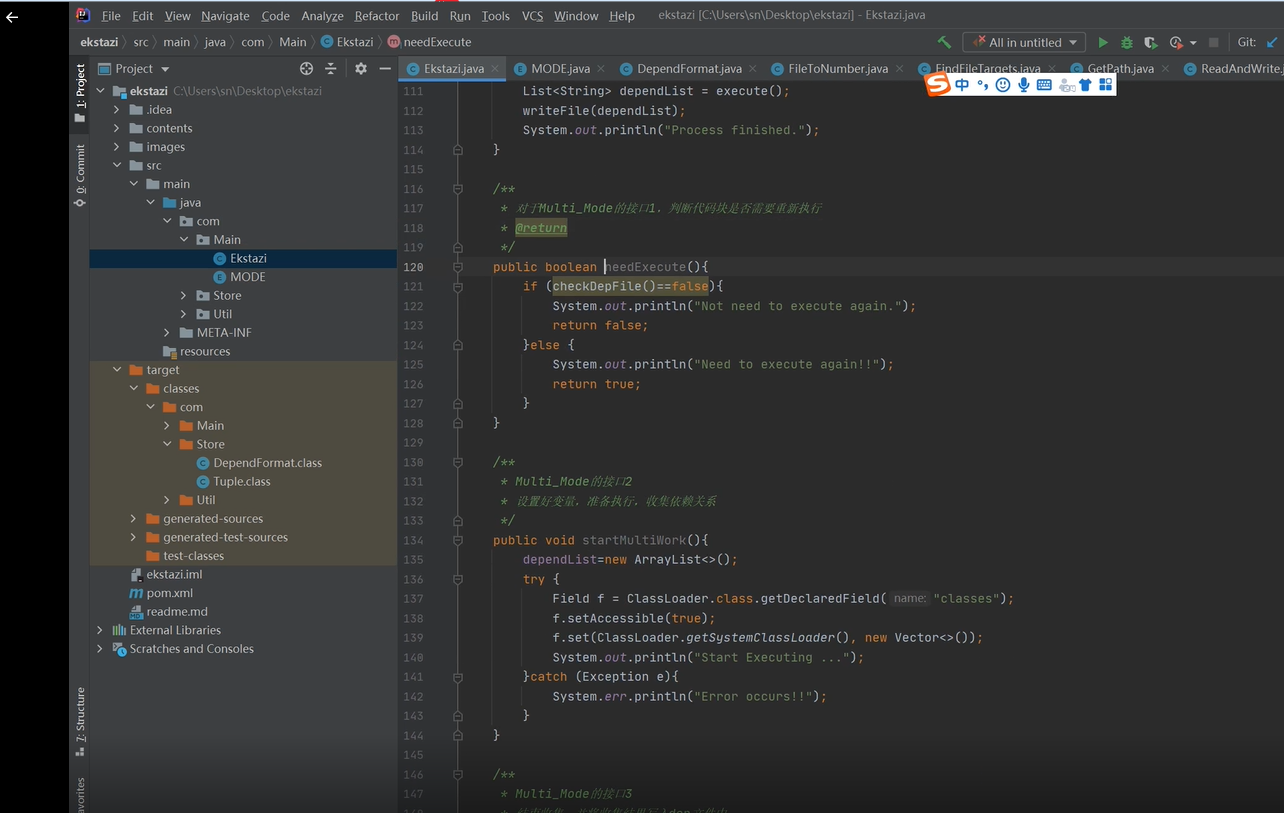Switch to the DependFormat.java tab

coord(689,69)
